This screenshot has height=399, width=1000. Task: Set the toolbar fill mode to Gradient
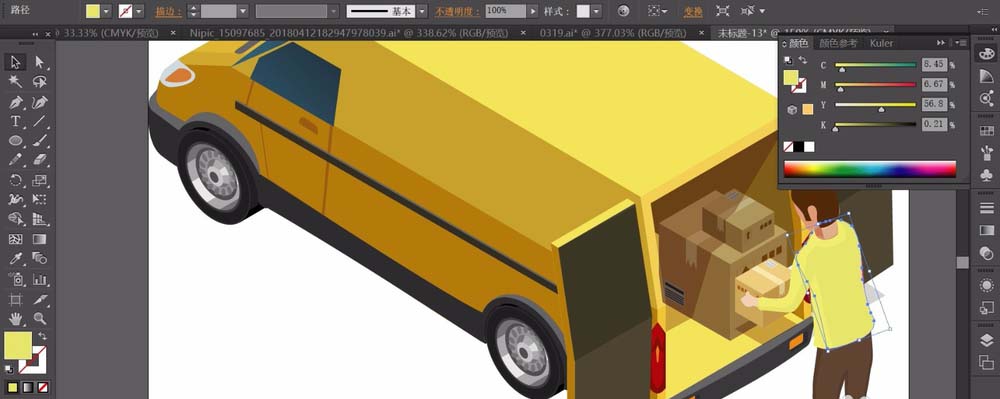click(x=27, y=387)
